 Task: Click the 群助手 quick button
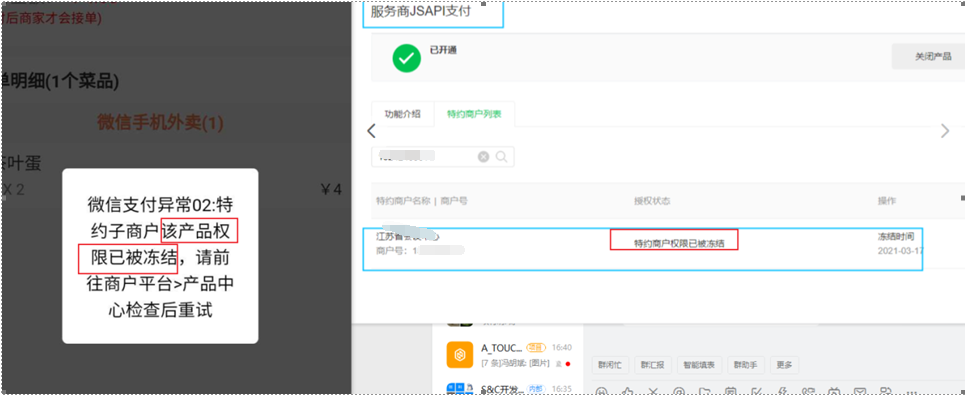pyautogui.click(x=745, y=365)
